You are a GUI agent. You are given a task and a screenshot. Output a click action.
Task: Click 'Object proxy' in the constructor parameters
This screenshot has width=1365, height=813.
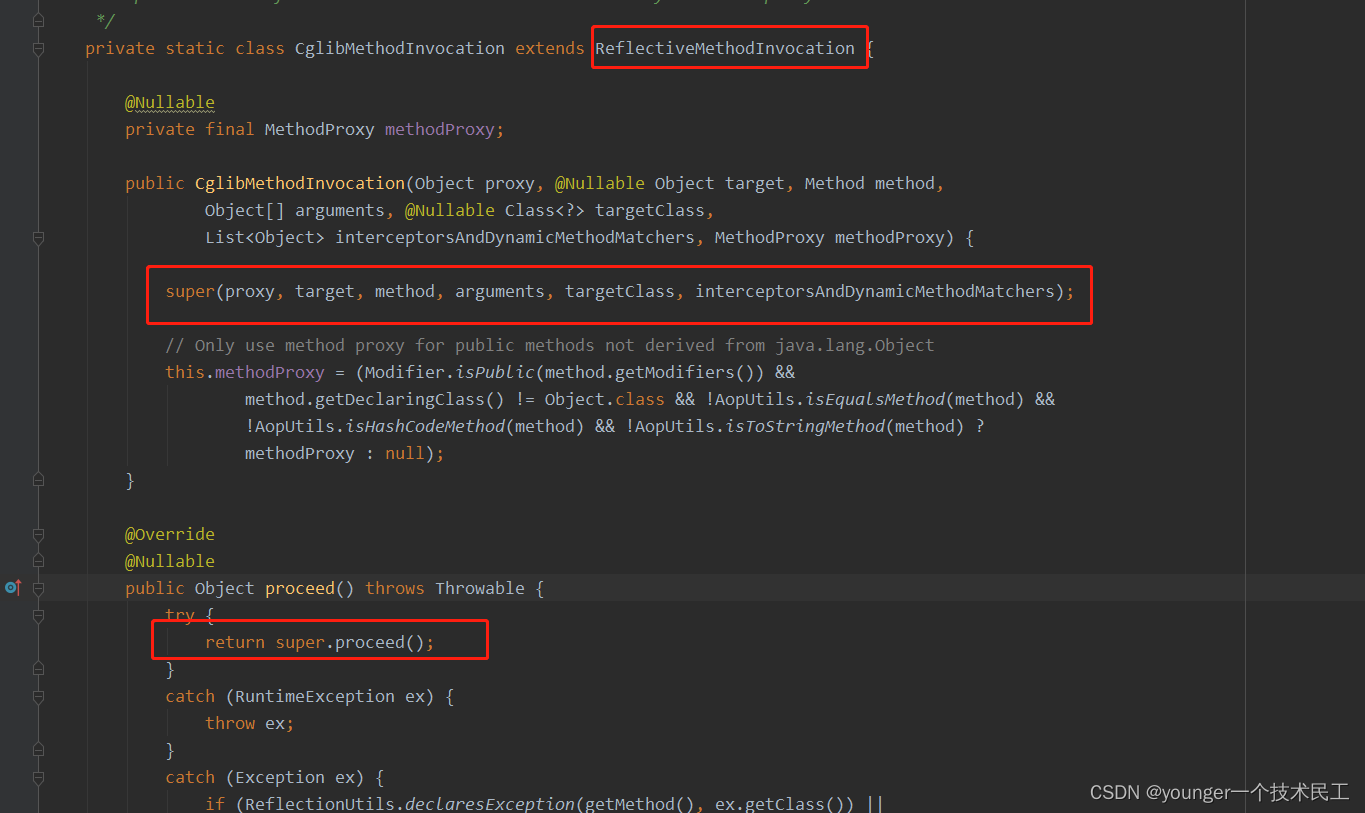tap(475, 183)
